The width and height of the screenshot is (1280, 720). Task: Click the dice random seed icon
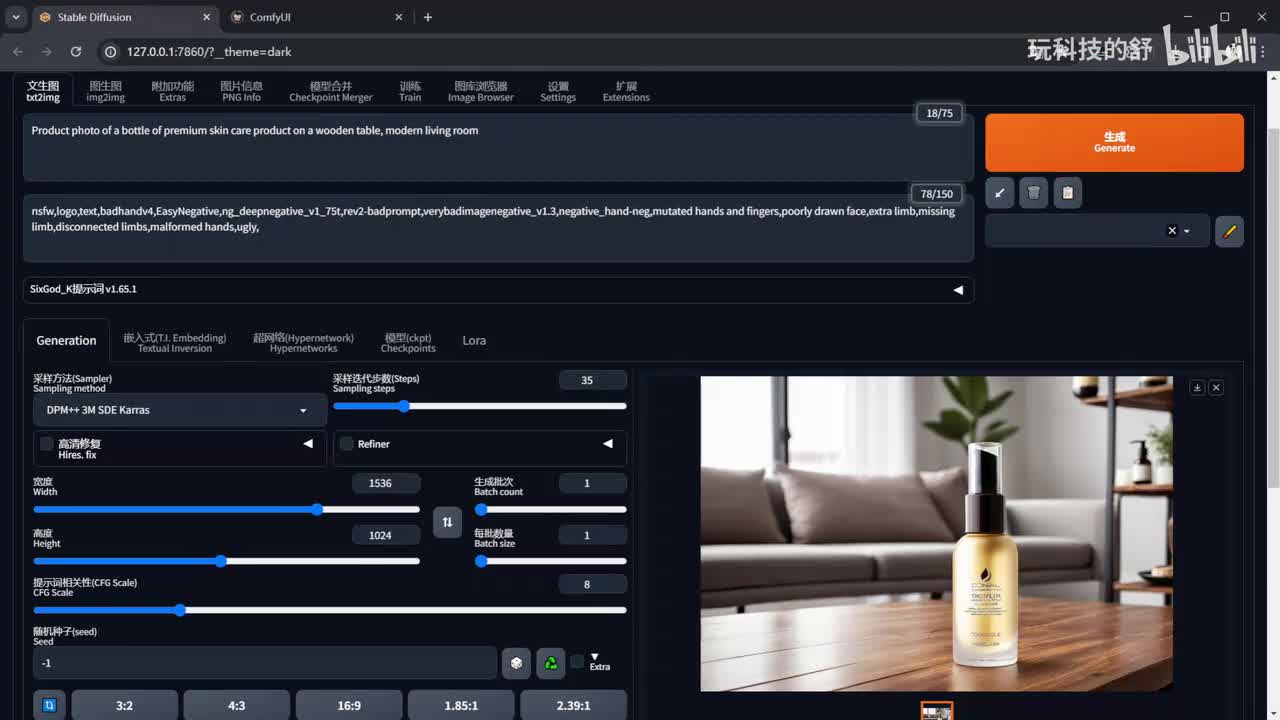[516, 663]
